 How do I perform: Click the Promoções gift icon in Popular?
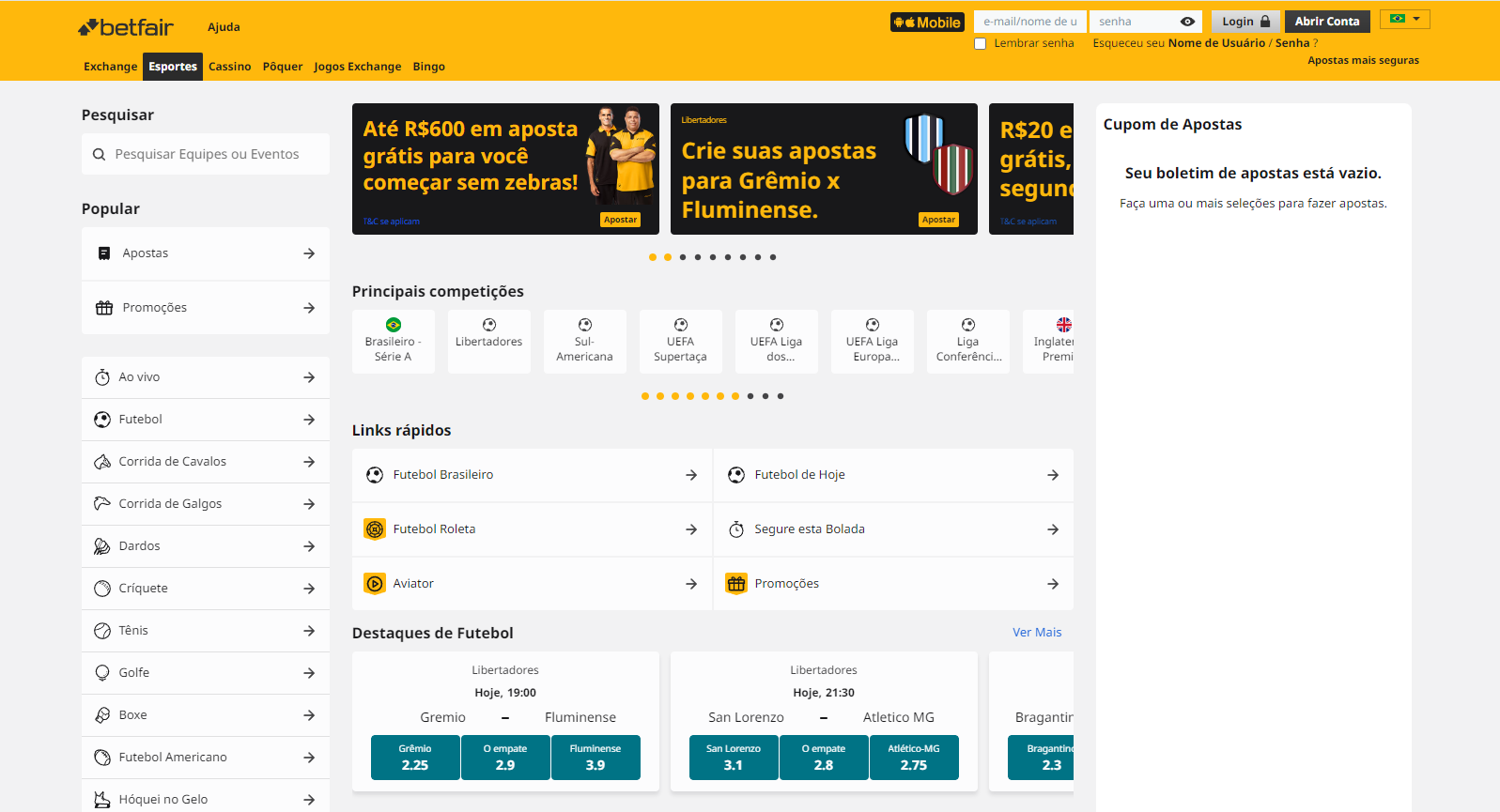104,308
